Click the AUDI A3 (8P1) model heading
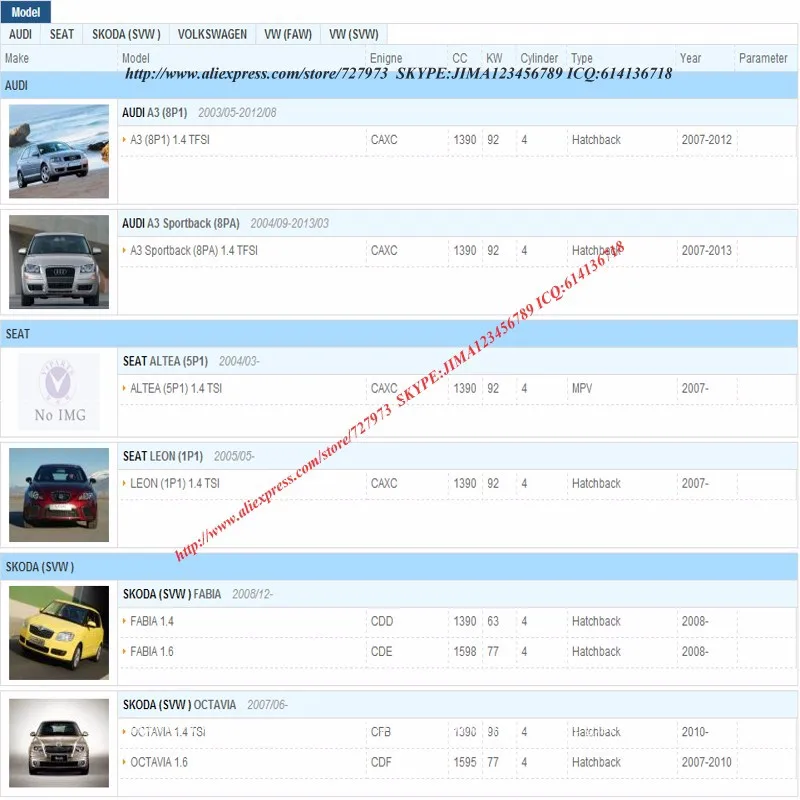Screen dimensions: 800x800 tap(155, 113)
